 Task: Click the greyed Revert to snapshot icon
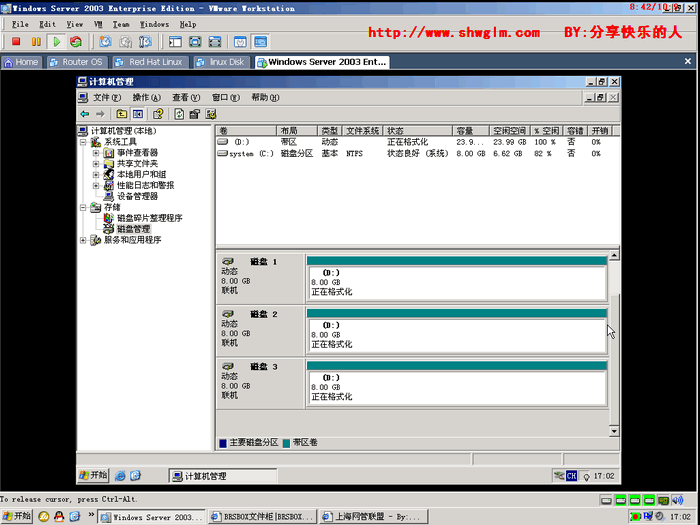click(125, 42)
